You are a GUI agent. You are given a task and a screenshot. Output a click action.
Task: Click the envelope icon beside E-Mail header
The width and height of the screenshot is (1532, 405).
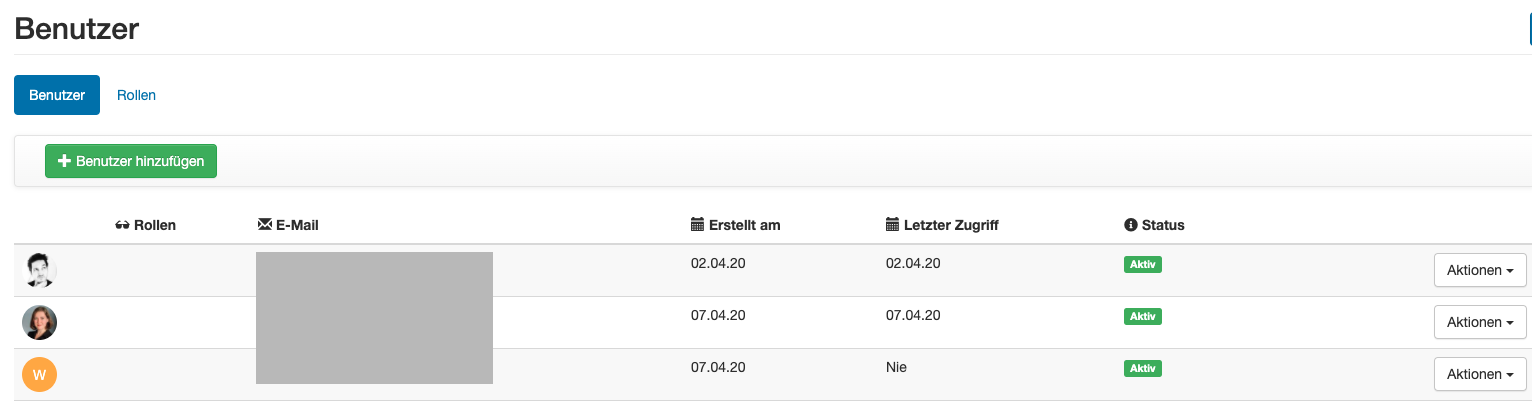coord(265,225)
